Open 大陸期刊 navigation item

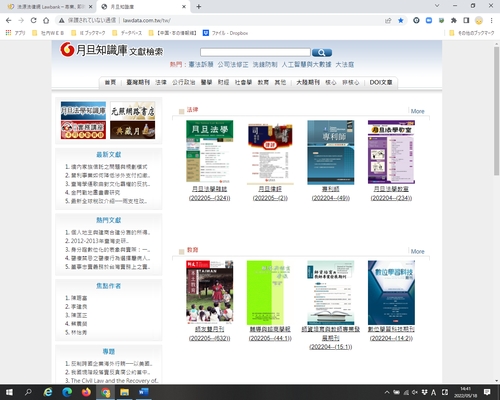click(308, 82)
